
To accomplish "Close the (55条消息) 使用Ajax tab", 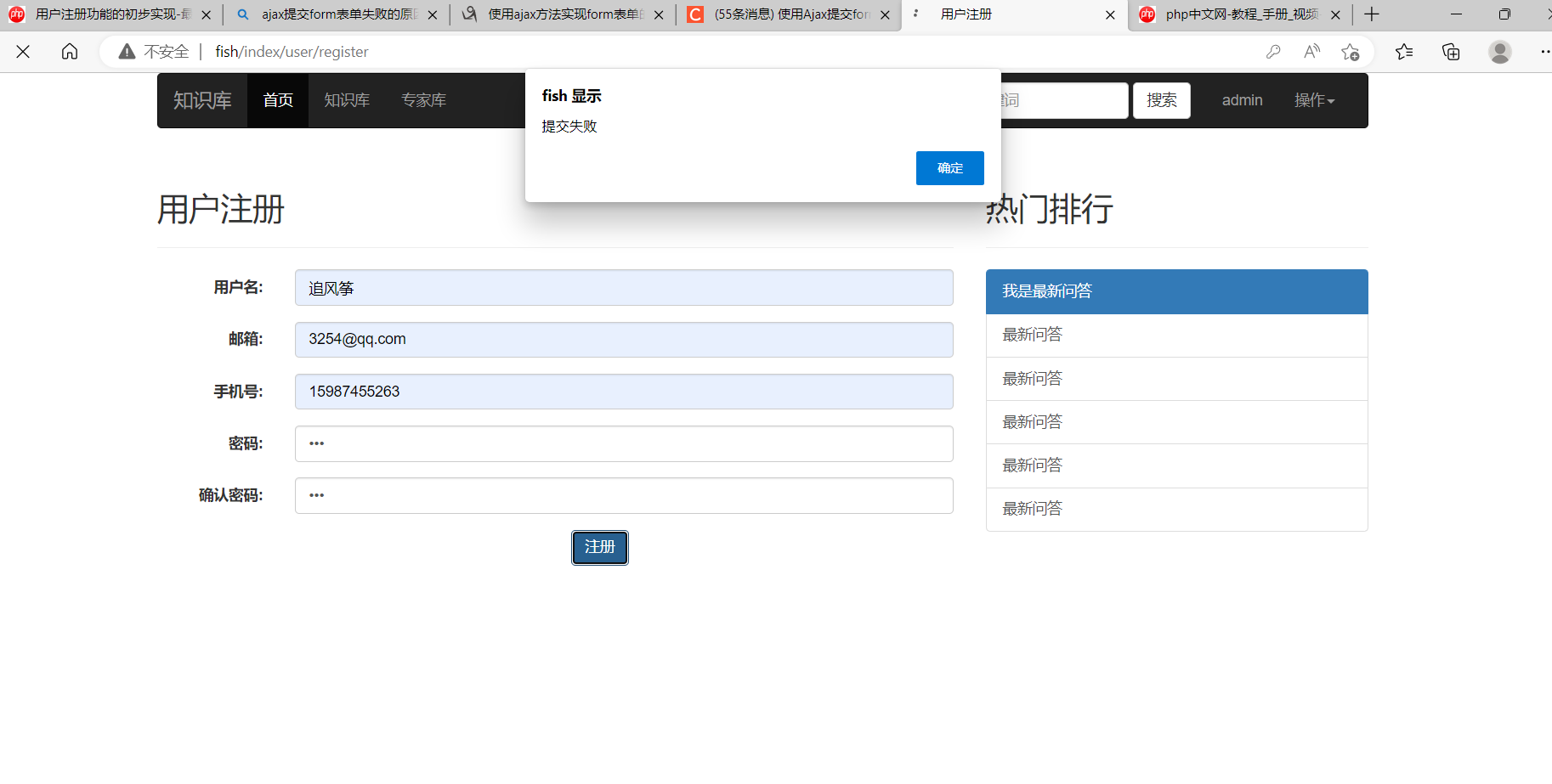I will (885, 14).
